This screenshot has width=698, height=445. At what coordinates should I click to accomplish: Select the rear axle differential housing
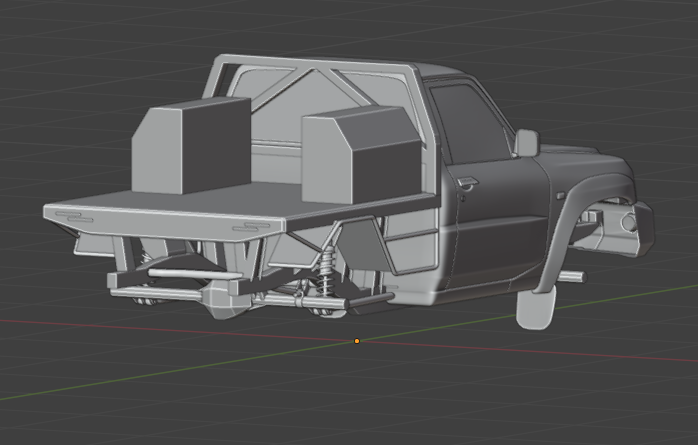coord(220,298)
